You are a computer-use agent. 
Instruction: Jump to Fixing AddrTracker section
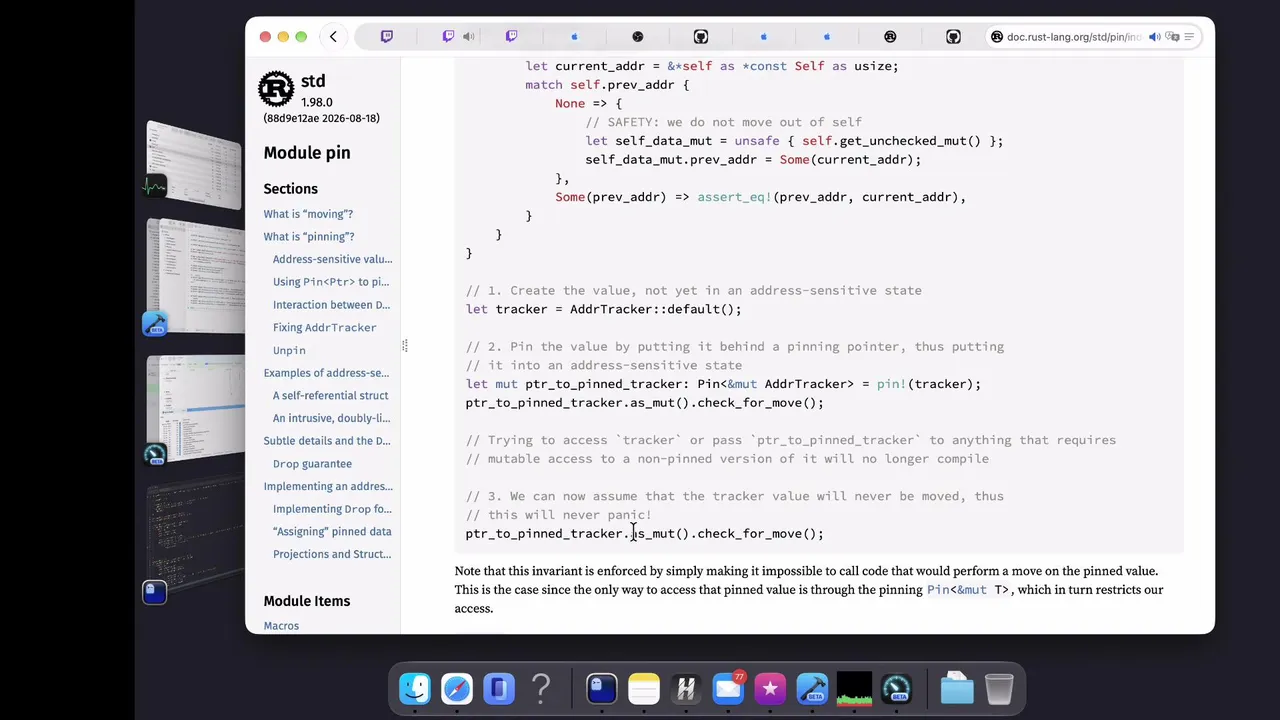[325, 328]
